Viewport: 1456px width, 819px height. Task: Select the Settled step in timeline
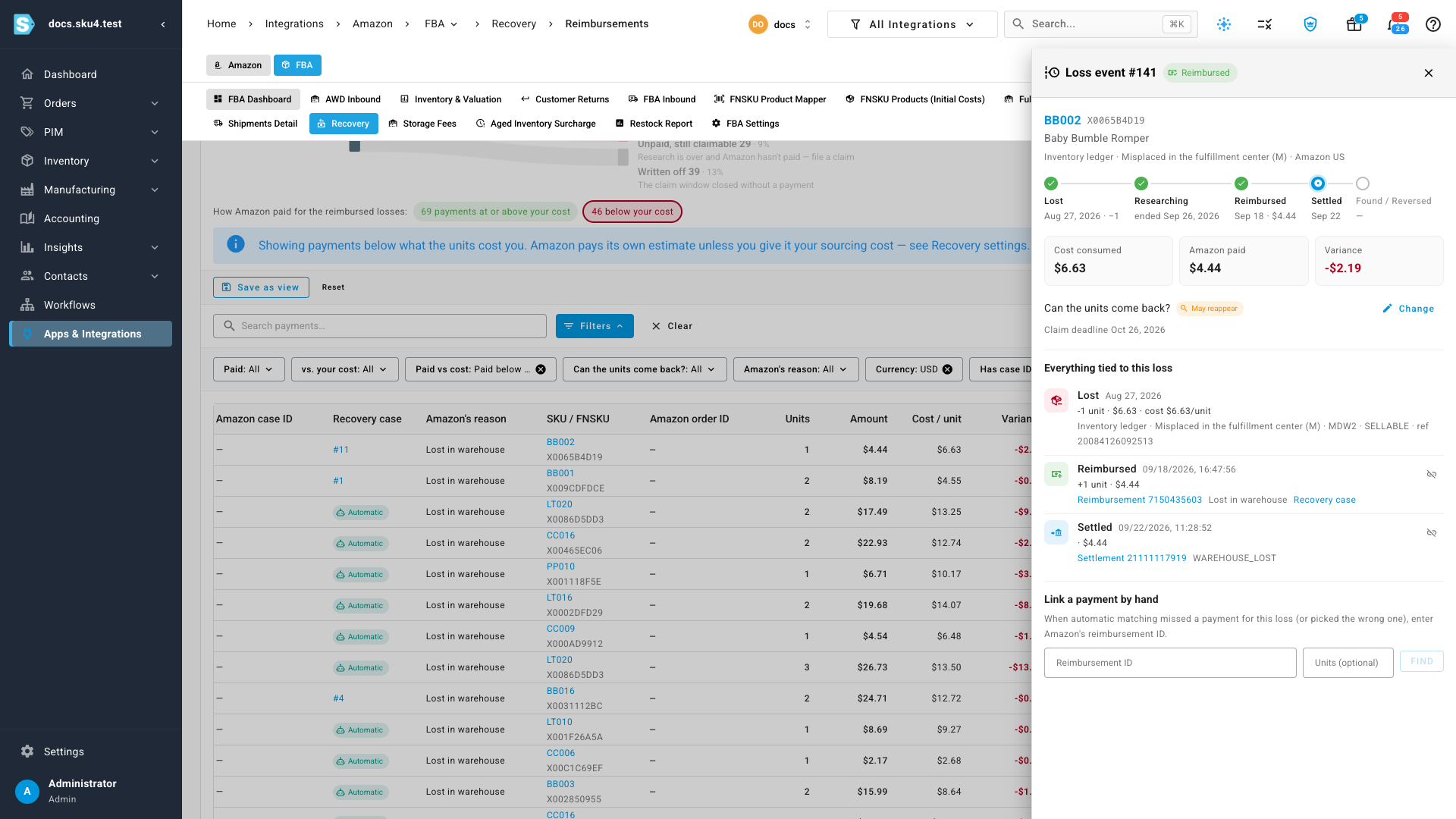tap(1318, 184)
